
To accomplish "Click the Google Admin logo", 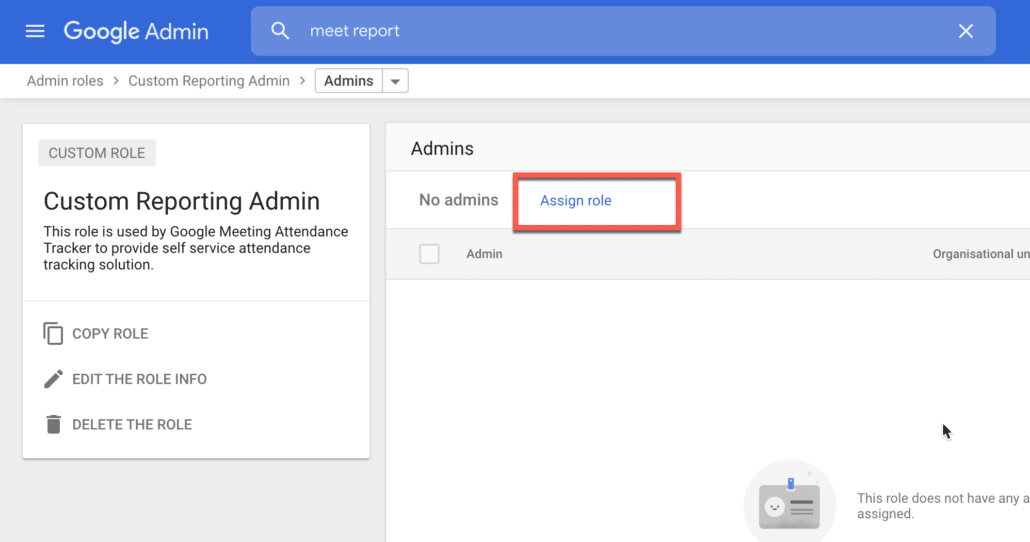I will click(x=136, y=31).
